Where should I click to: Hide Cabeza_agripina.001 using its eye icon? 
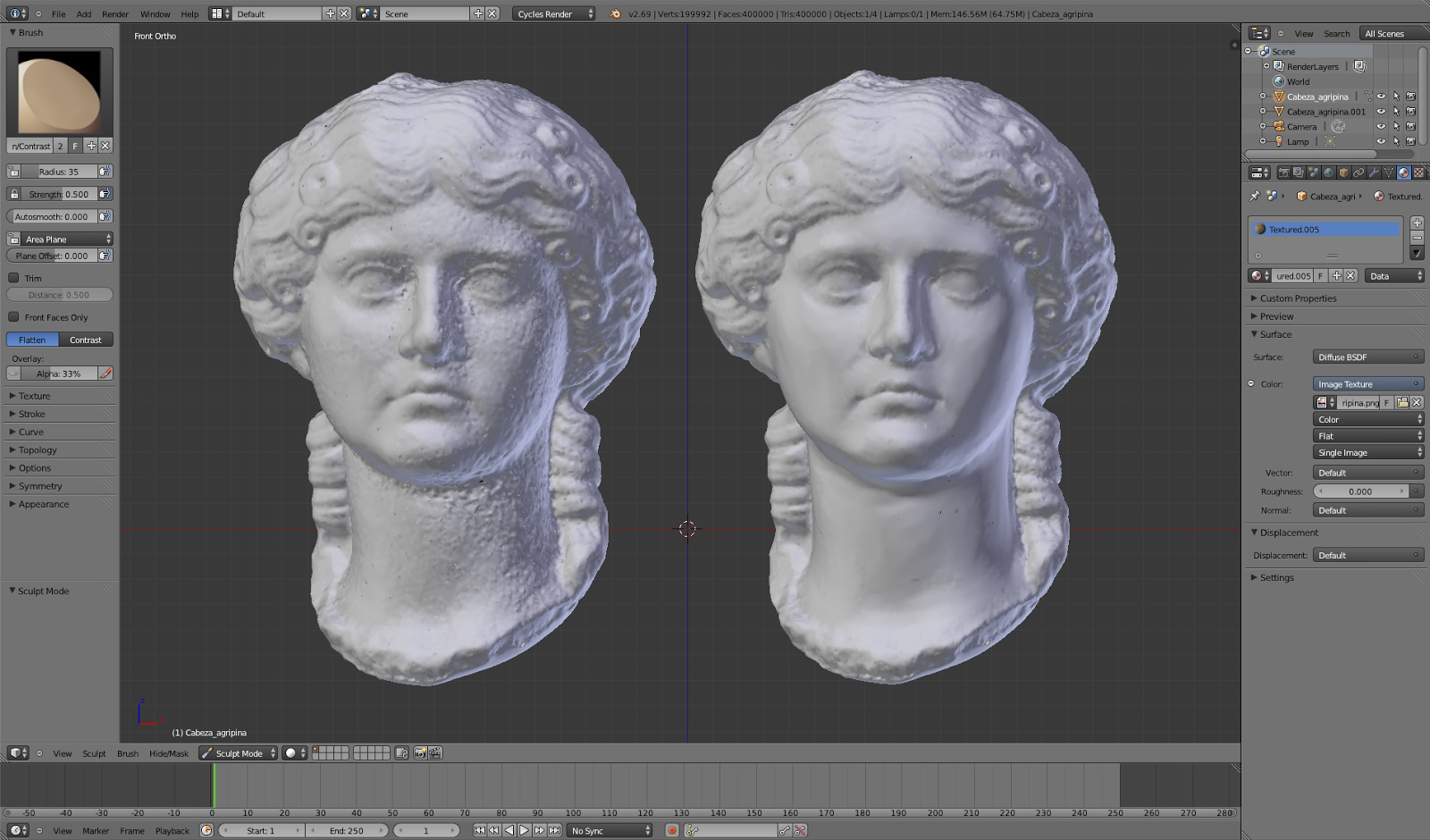pos(1381,112)
